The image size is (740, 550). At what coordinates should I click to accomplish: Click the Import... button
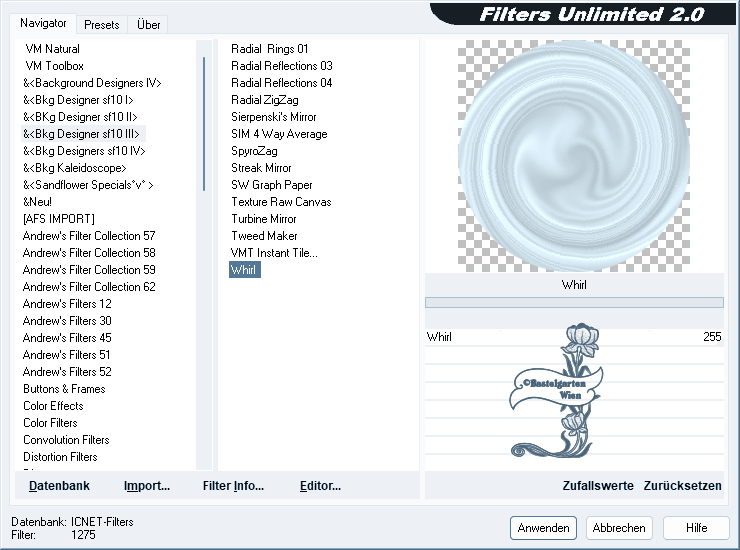tap(147, 486)
